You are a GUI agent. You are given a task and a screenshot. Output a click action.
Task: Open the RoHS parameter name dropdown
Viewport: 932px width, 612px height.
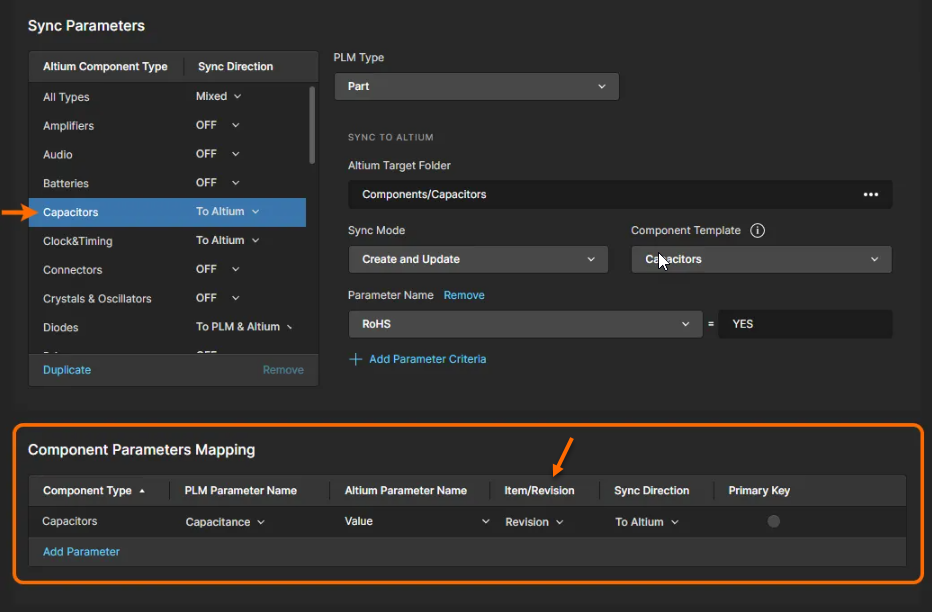[x=524, y=324]
